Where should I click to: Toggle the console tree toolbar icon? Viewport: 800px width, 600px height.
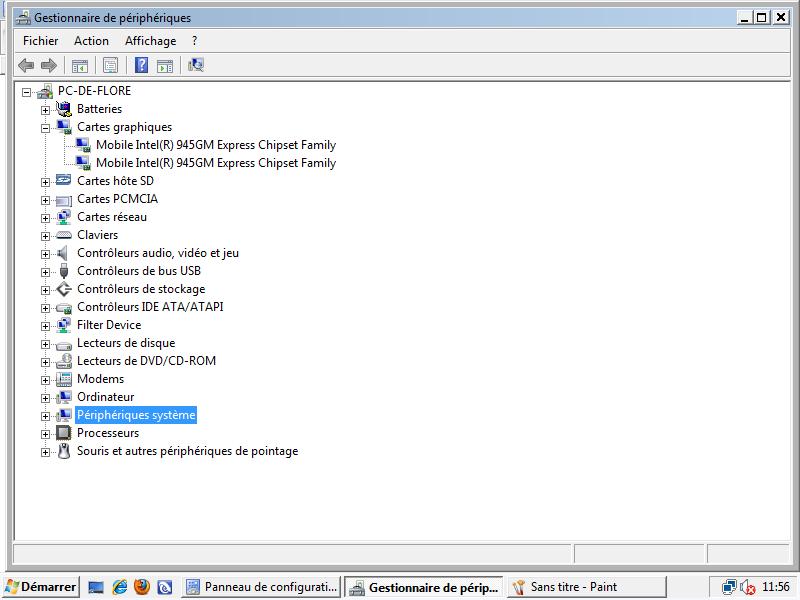[80, 65]
